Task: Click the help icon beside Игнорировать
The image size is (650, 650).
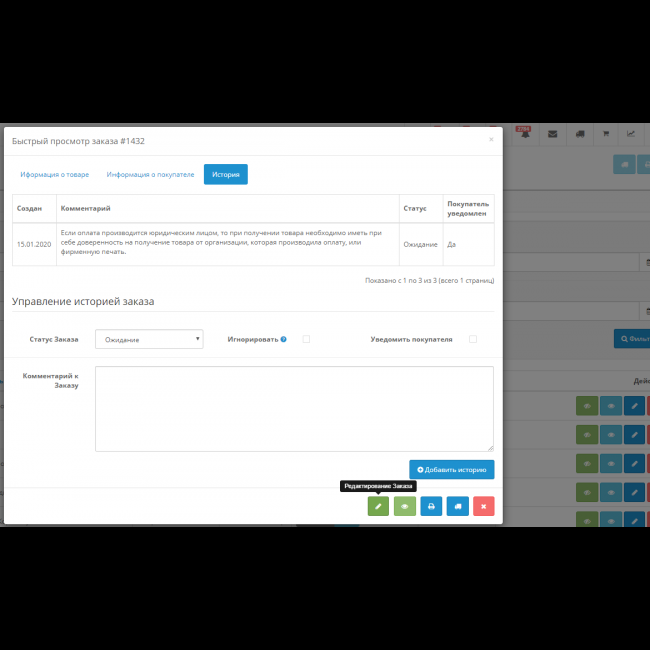Action: pos(284,339)
